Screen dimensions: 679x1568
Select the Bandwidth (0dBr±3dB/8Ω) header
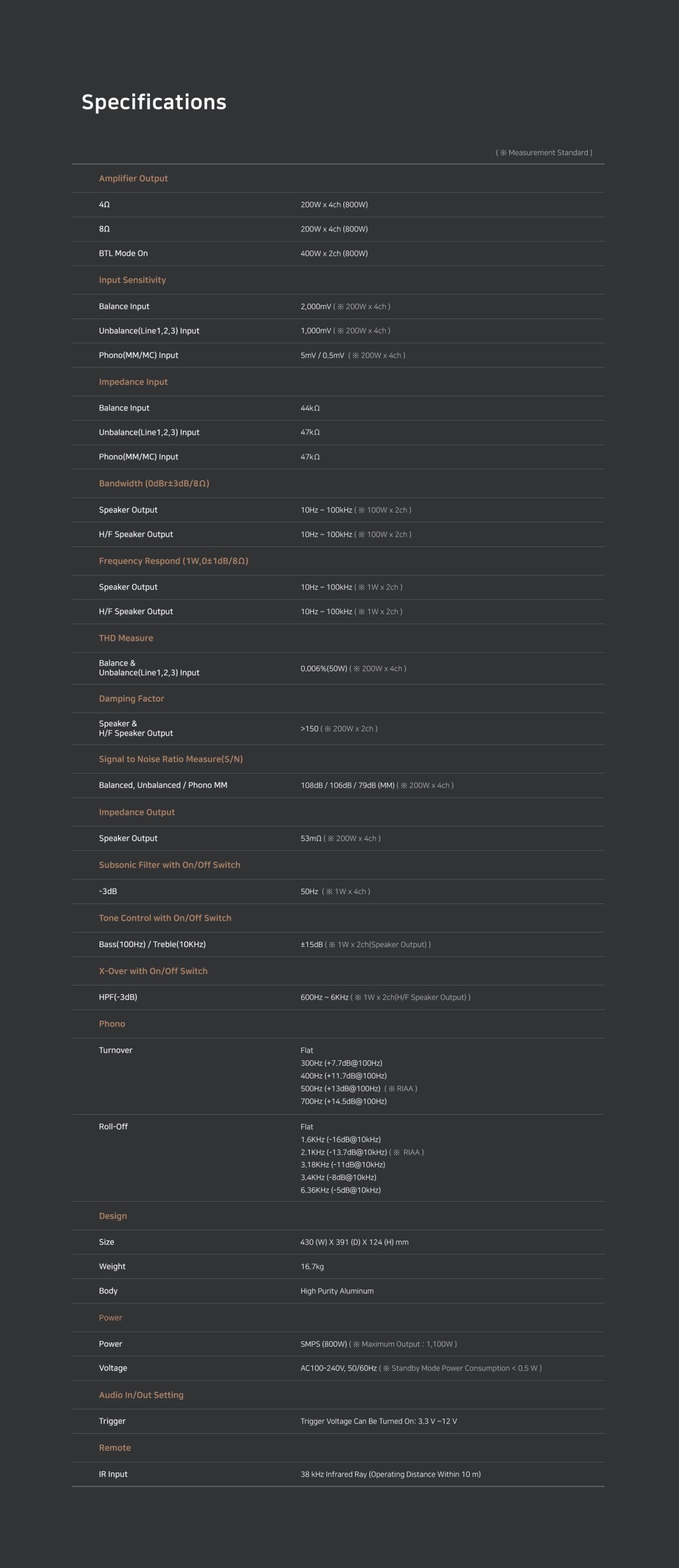[154, 483]
